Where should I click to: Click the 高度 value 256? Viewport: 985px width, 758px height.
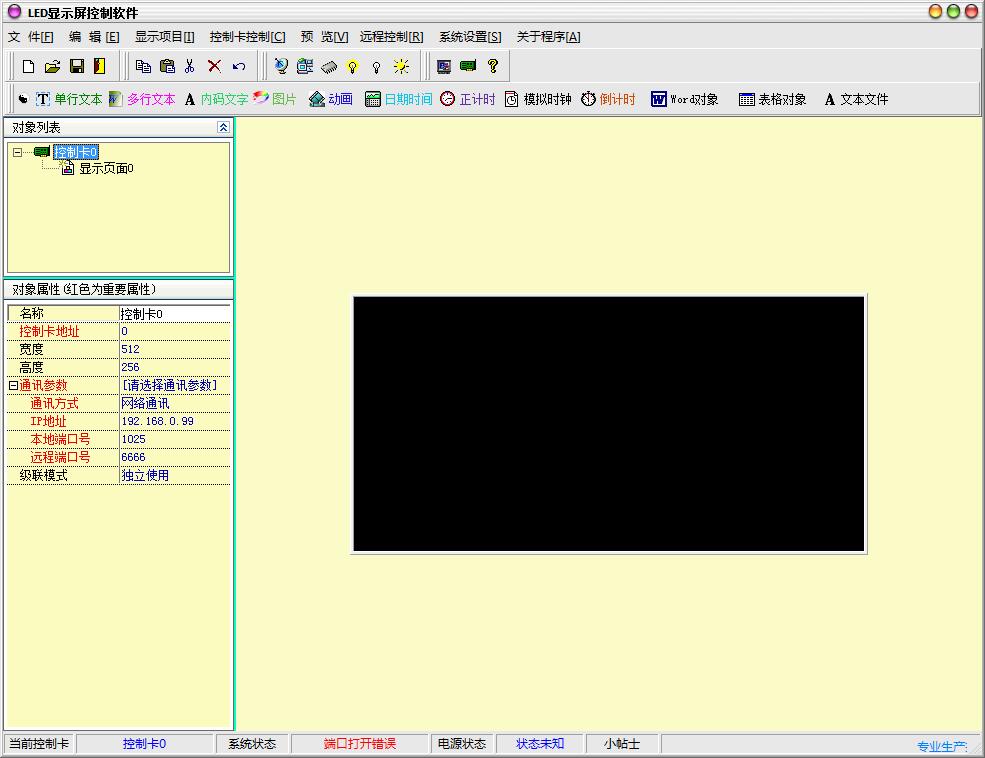(175, 367)
